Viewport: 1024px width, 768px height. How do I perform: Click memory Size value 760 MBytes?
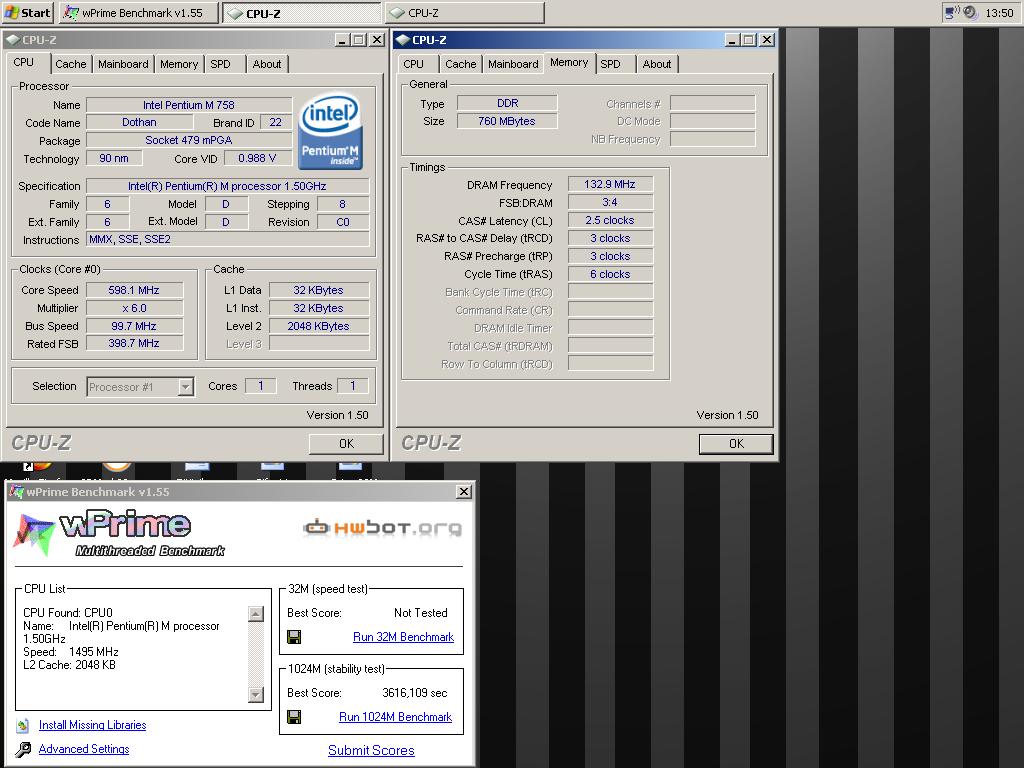click(507, 121)
